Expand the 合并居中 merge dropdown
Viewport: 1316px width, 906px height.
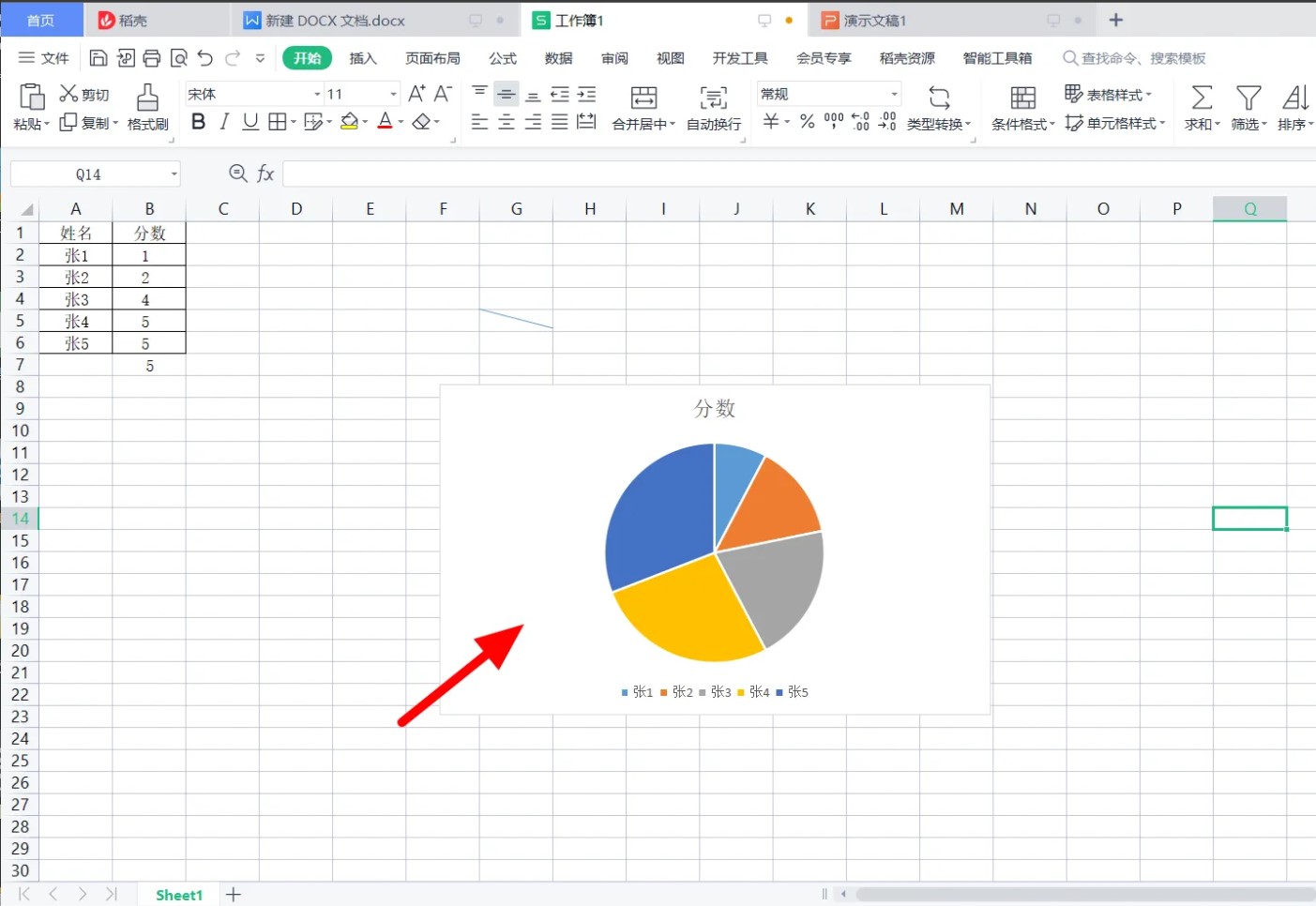pos(673,124)
